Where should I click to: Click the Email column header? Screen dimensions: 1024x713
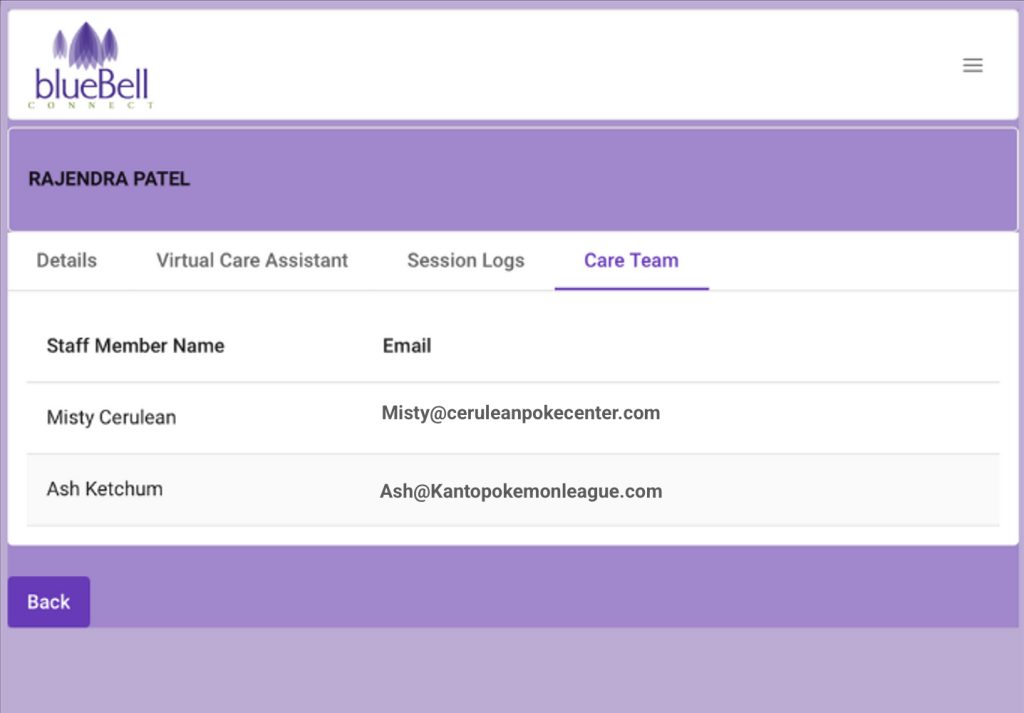coord(407,346)
